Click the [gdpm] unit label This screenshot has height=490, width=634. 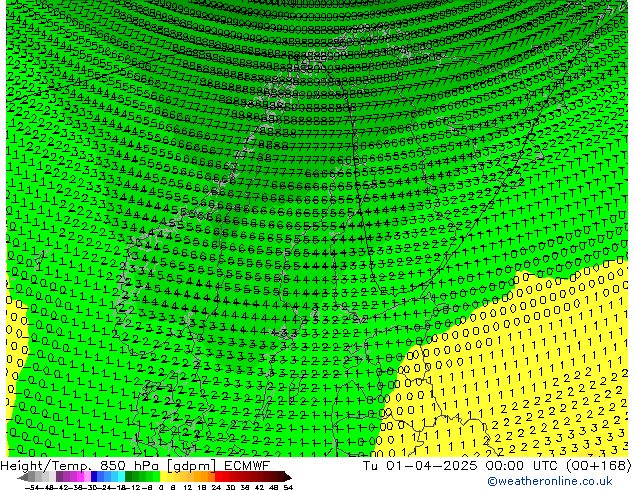pos(192,466)
